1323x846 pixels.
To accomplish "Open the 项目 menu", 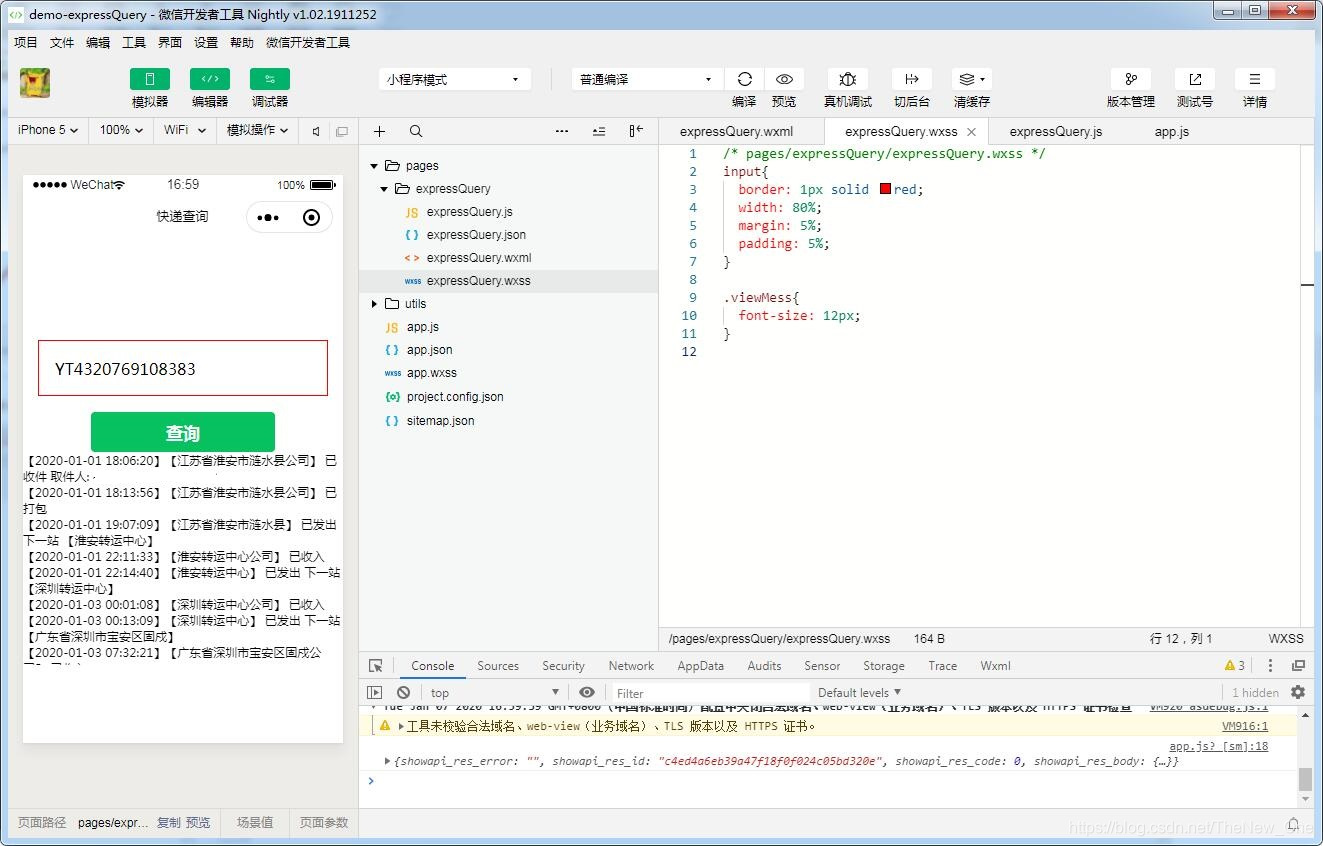I will (x=25, y=42).
